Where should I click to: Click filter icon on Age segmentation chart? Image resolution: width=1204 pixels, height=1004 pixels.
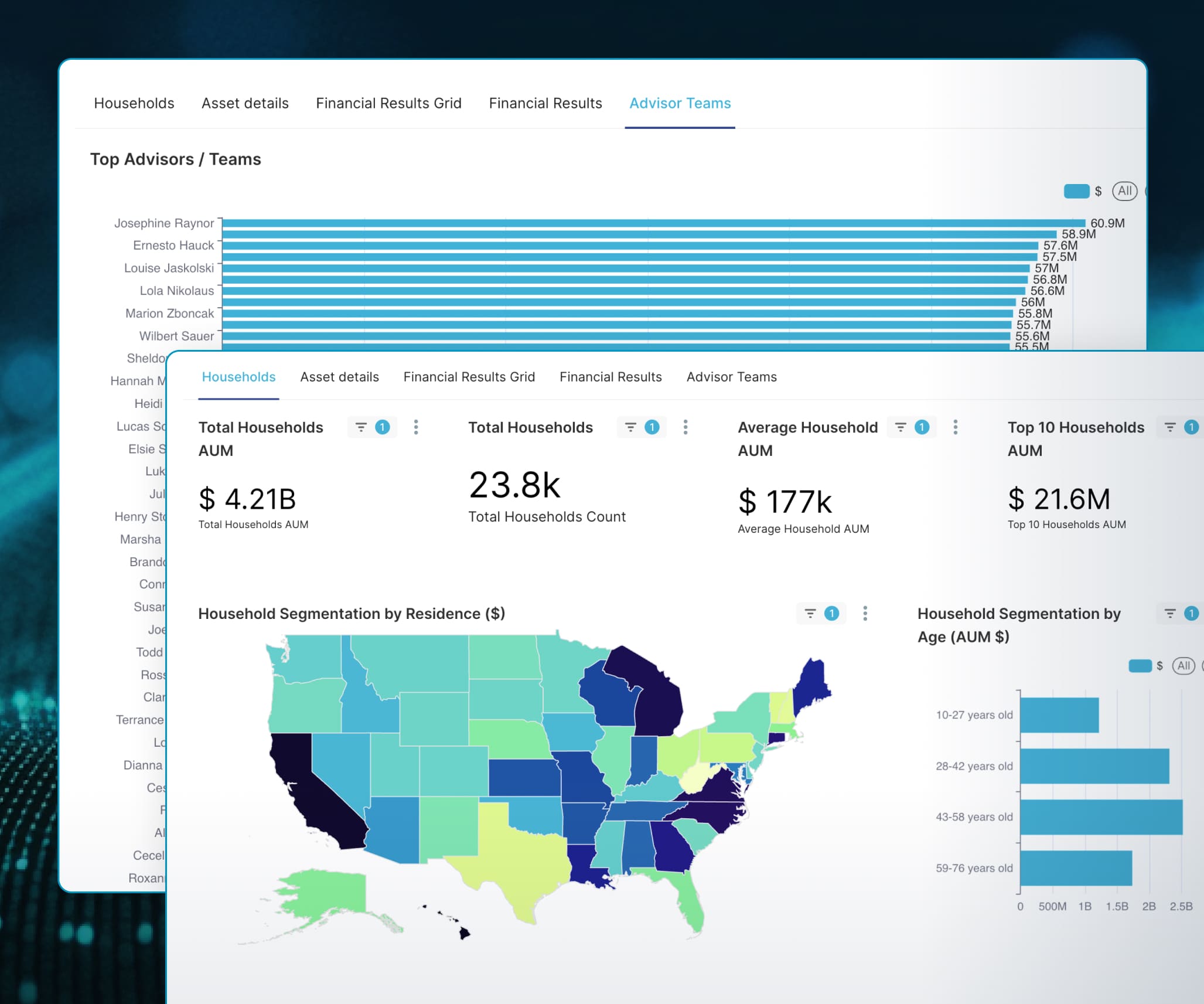point(1170,613)
